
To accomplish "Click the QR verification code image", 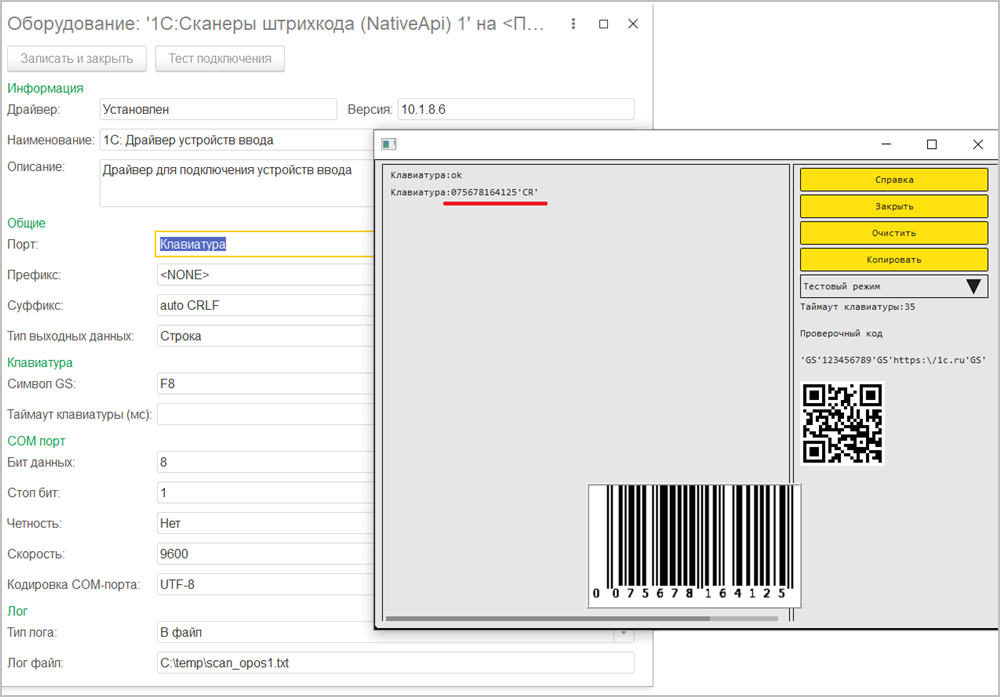I will point(843,423).
